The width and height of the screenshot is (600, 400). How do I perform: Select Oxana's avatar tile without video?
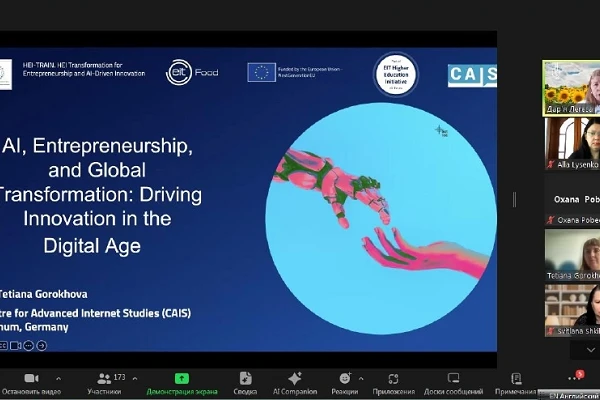pyautogui.click(x=572, y=199)
